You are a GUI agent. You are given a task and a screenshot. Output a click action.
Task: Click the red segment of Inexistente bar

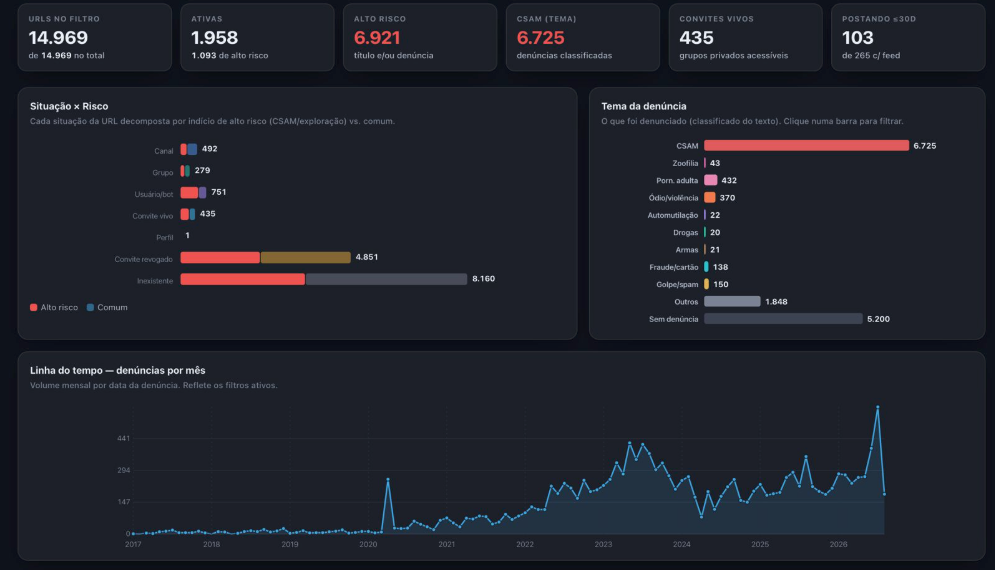(242, 279)
